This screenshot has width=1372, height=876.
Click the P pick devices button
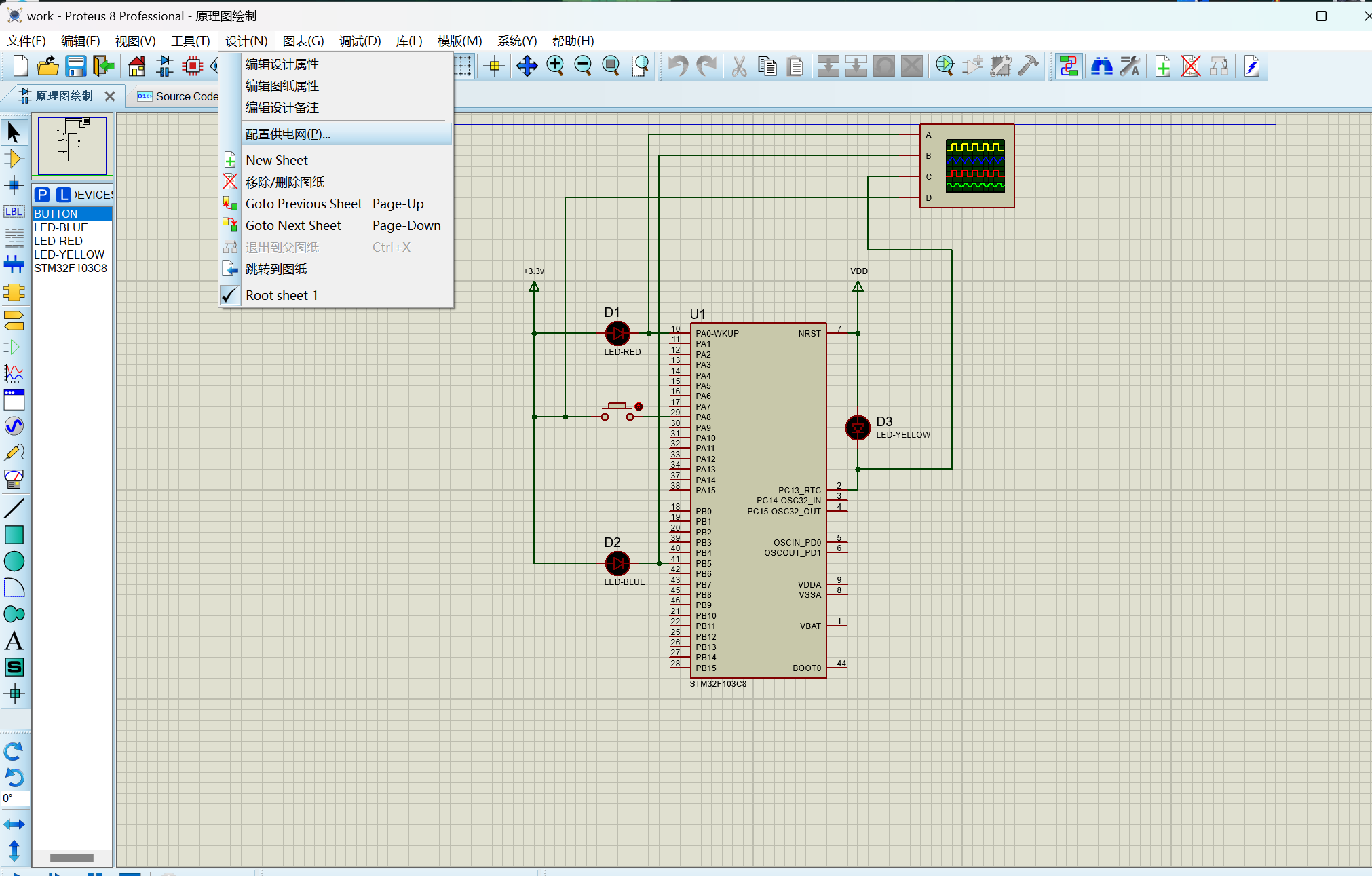pyautogui.click(x=42, y=195)
